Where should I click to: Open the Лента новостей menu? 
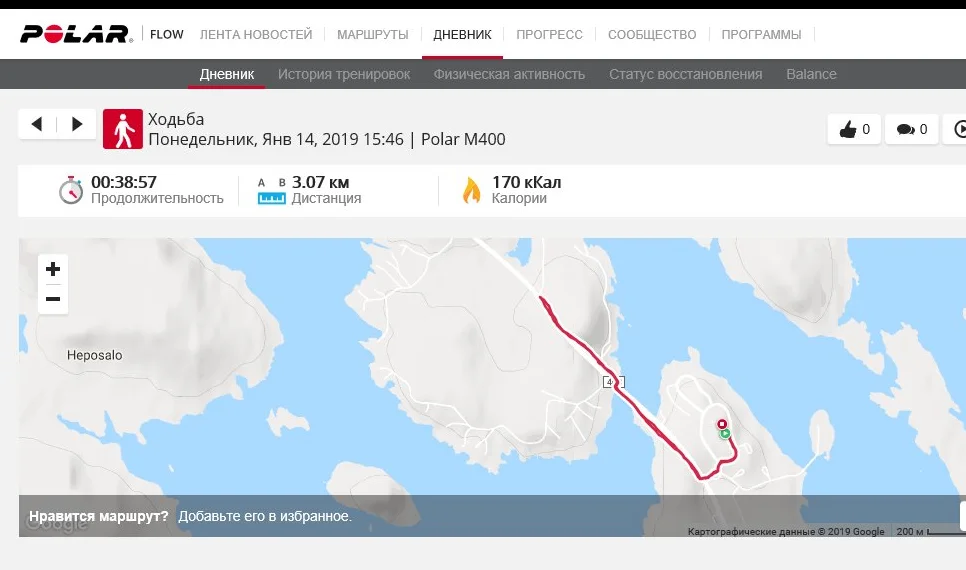click(256, 34)
